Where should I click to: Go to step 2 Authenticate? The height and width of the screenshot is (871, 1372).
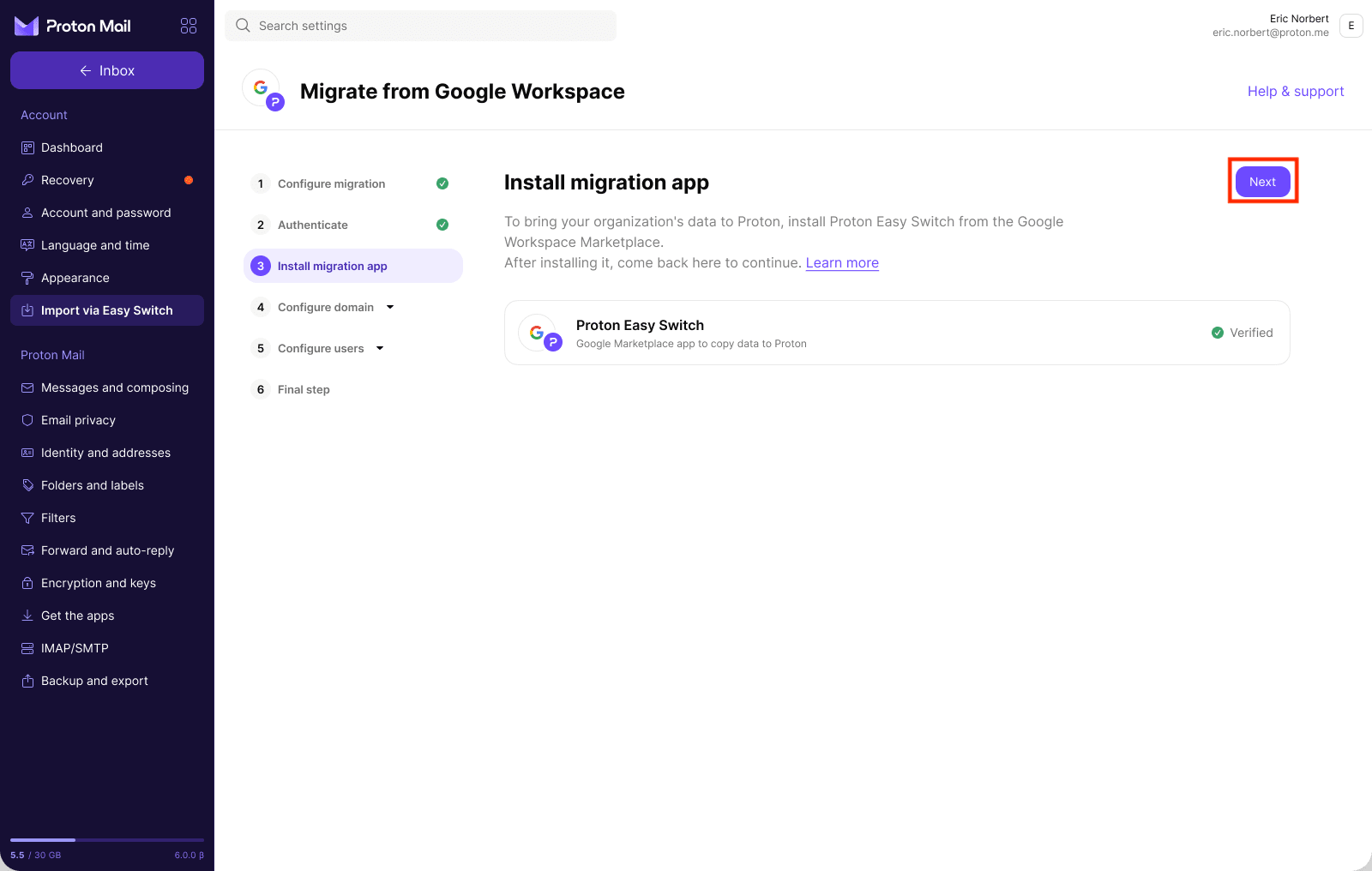352,225
